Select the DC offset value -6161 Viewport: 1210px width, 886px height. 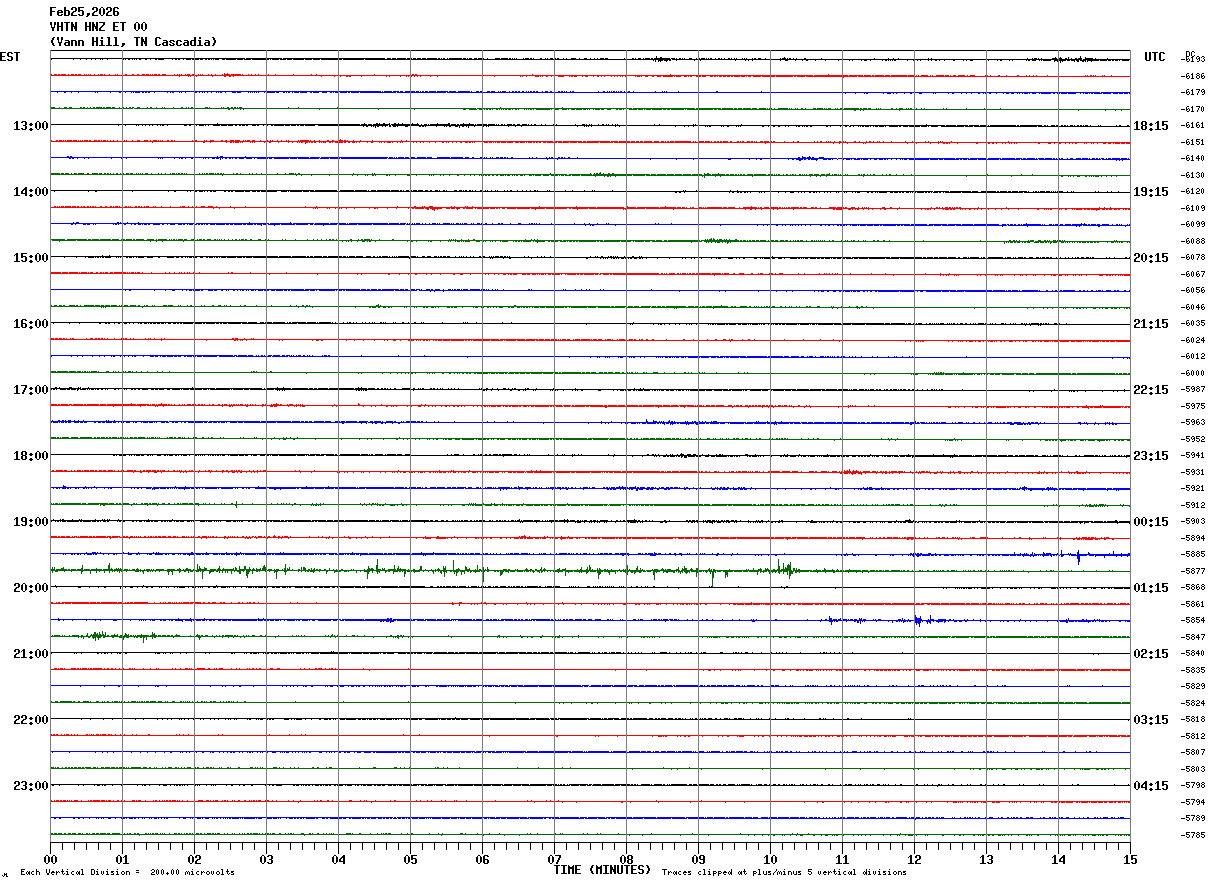[1194, 126]
